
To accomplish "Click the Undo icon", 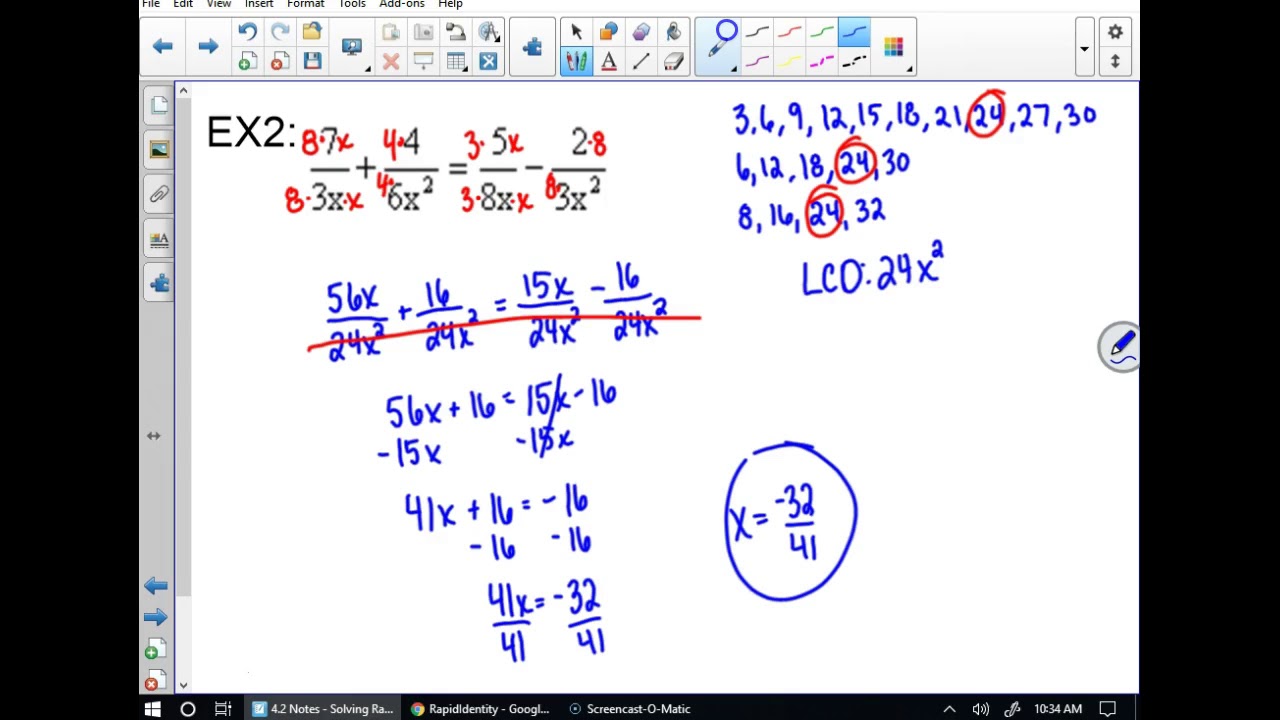I will click(x=247, y=32).
